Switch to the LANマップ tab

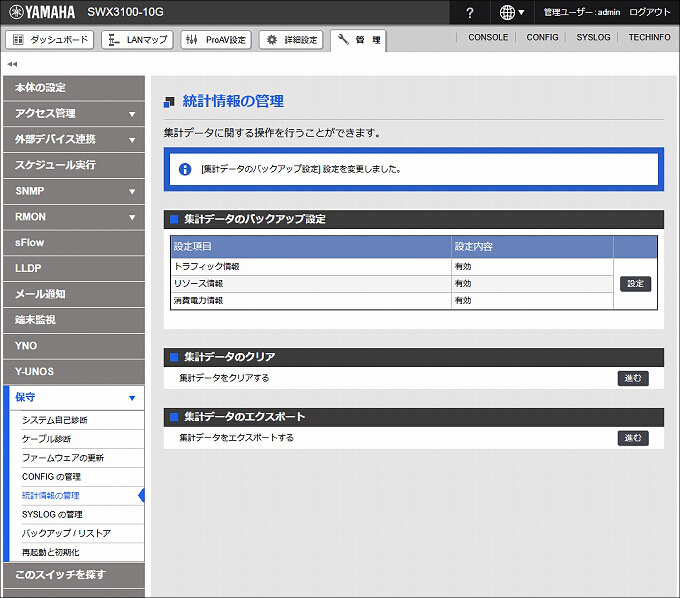[137, 40]
